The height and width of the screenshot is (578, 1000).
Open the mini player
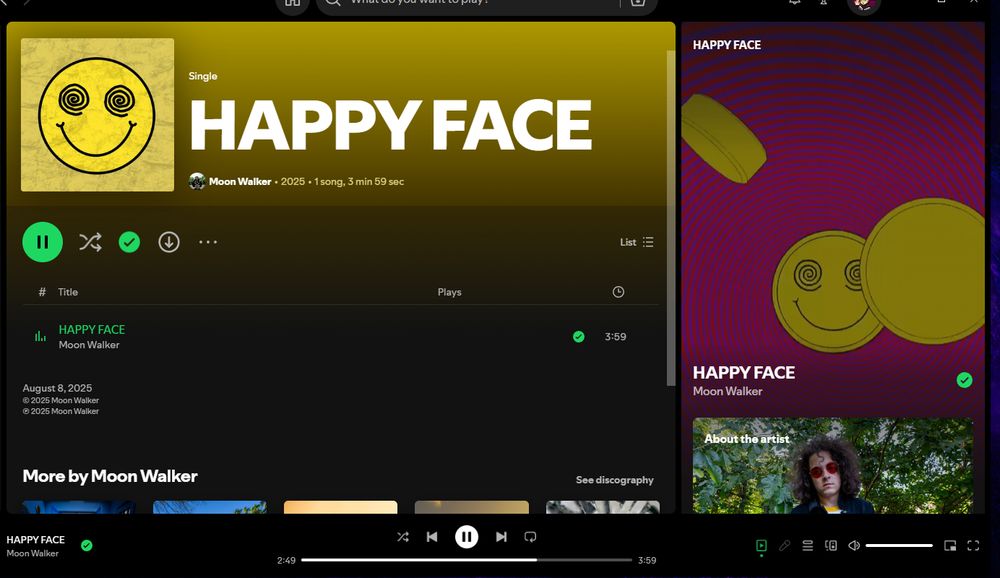tap(950, 545)
